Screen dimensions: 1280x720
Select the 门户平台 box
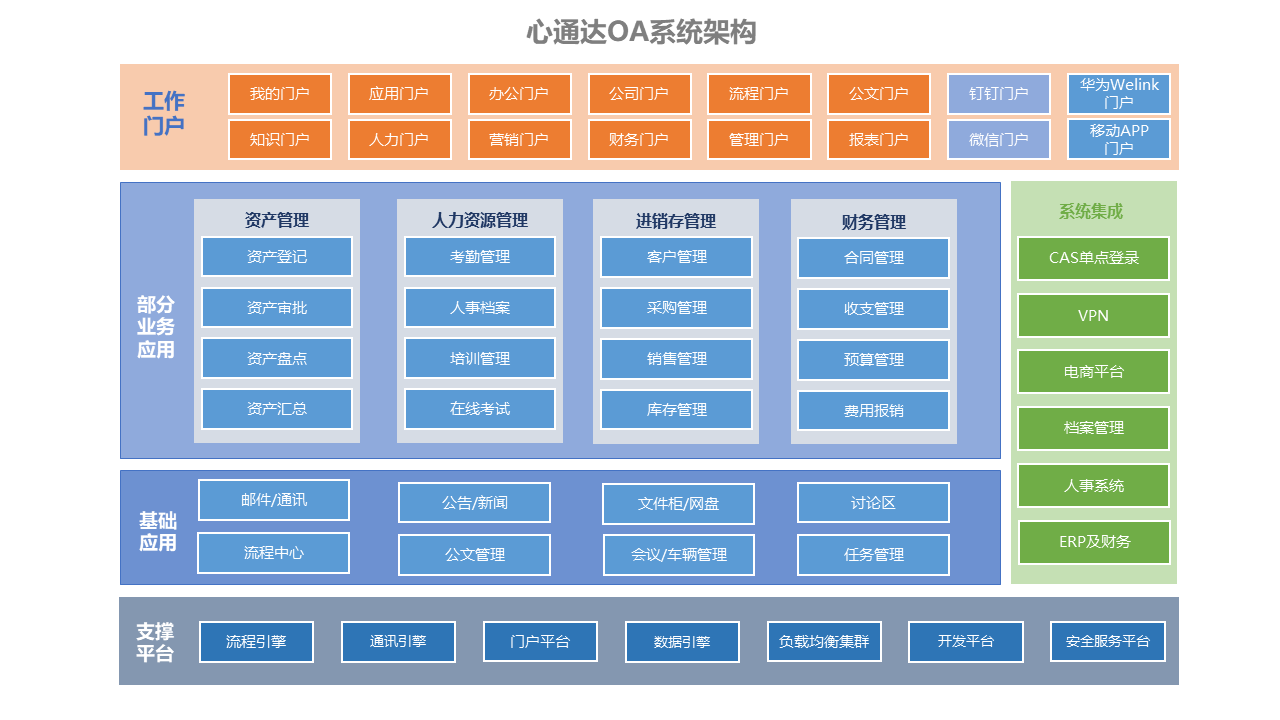[x=541, y=642]
